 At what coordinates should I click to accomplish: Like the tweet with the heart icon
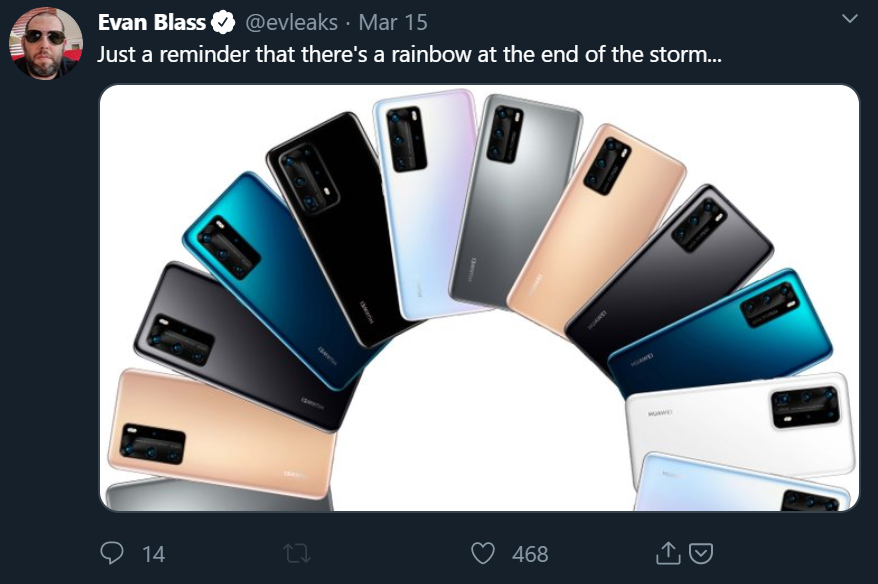coord(483,553)
